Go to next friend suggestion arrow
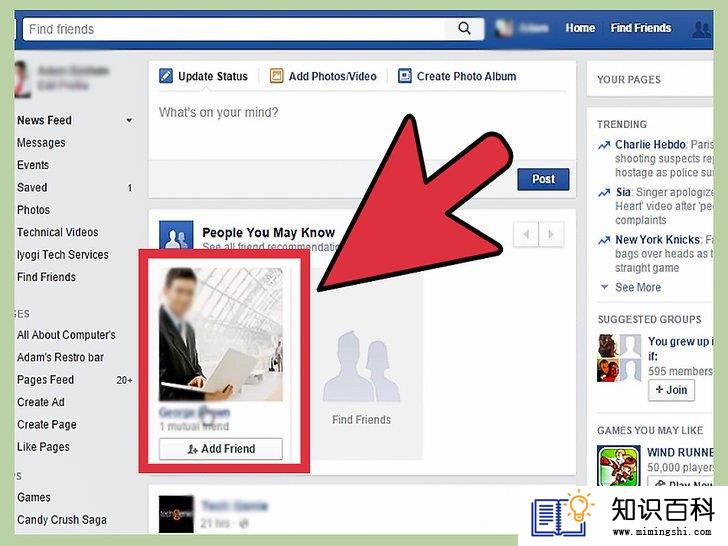728x546 pixels. click(x=551, y=234)
